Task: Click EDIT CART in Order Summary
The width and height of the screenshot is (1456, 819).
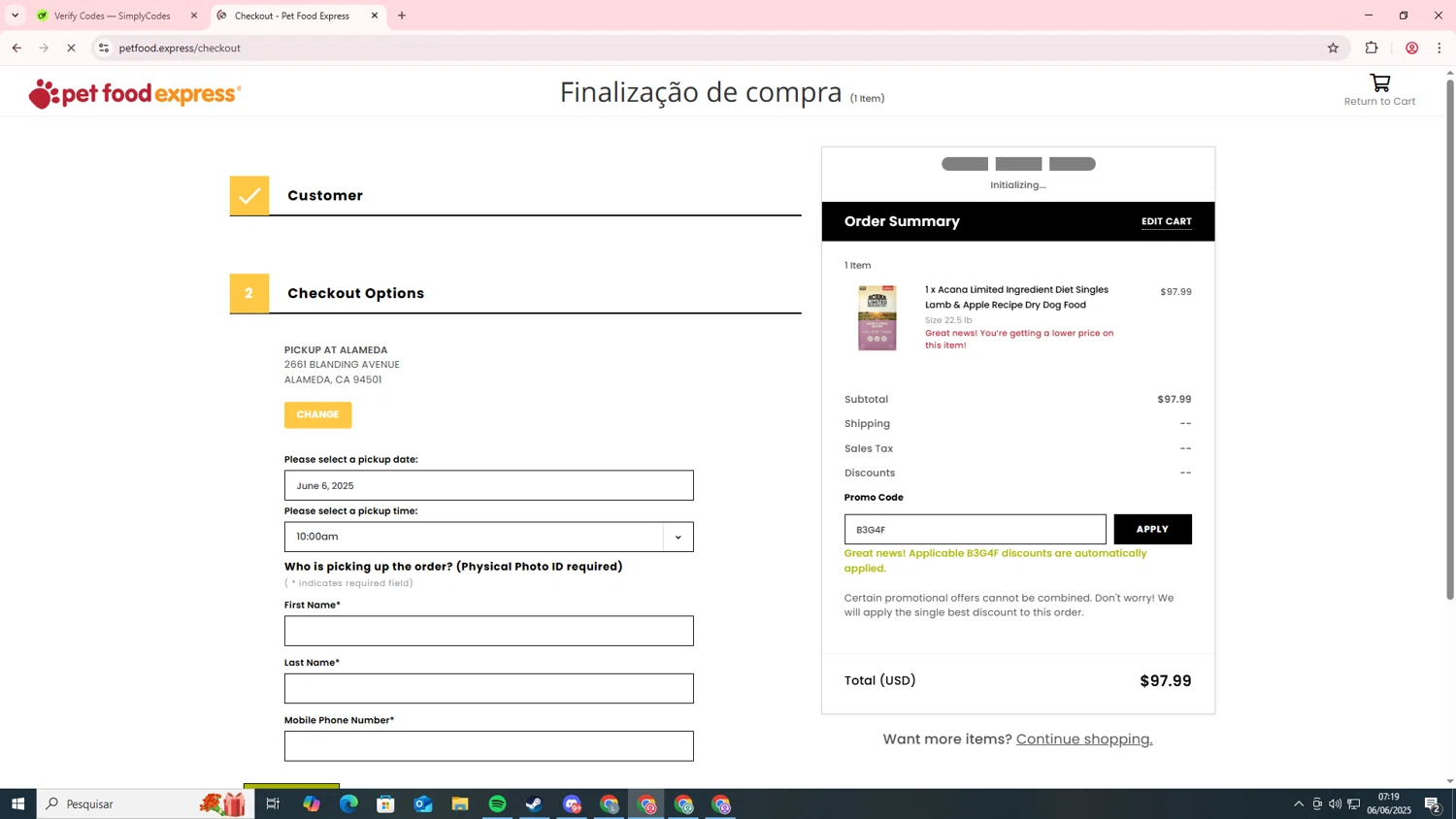Action: pyautogui.click(x=1166, y=221)
